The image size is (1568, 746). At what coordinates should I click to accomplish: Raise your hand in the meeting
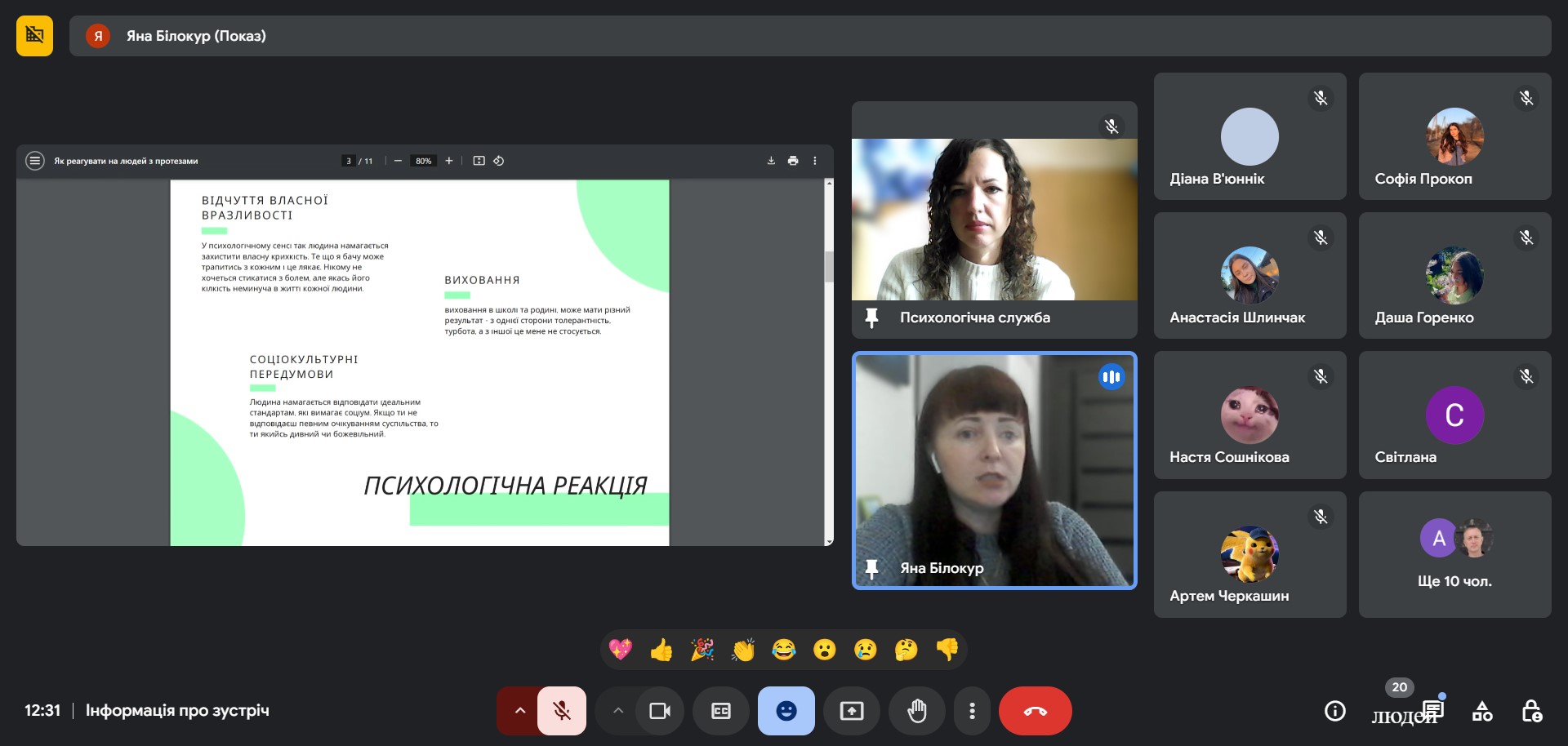(x=916, y=711)
